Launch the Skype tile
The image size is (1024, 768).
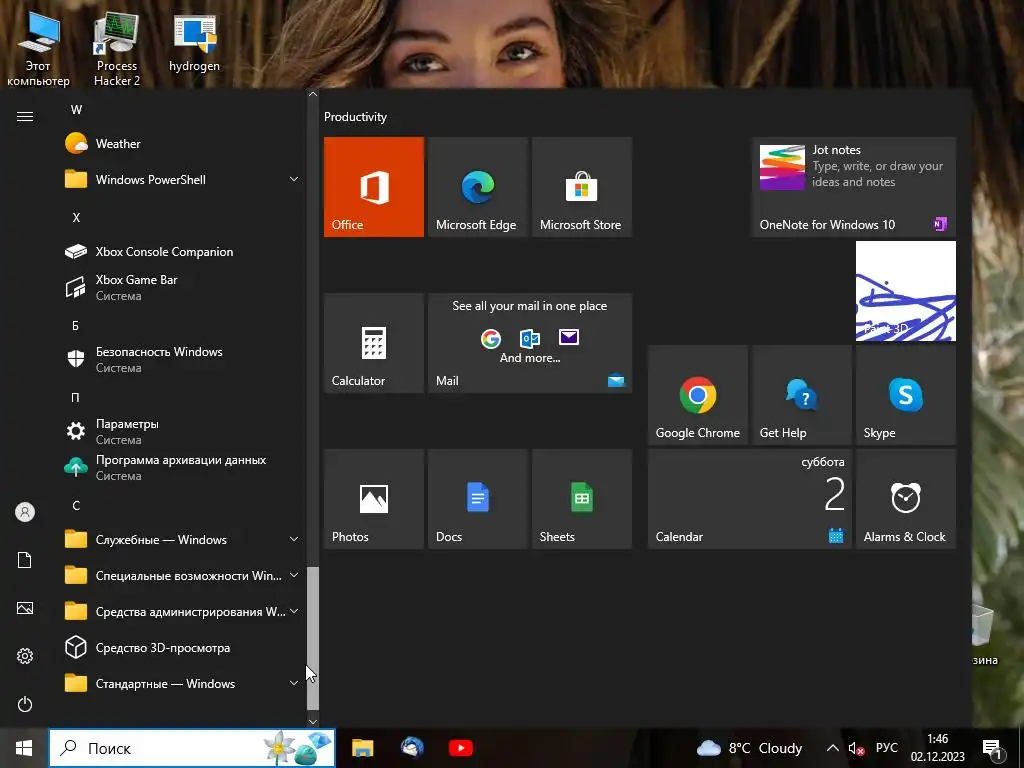906,395
